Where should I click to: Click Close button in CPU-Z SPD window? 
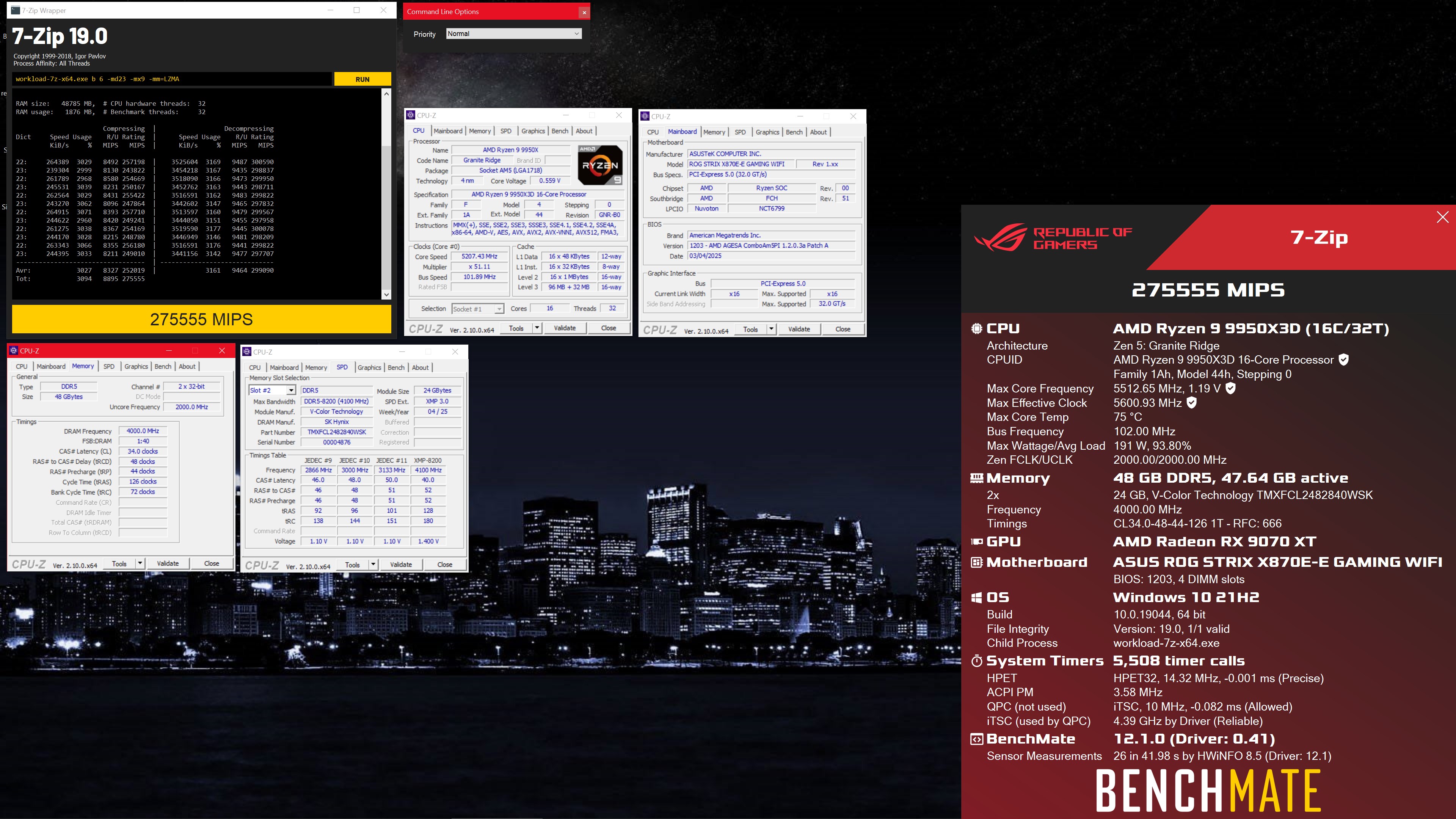click(445, 565)
